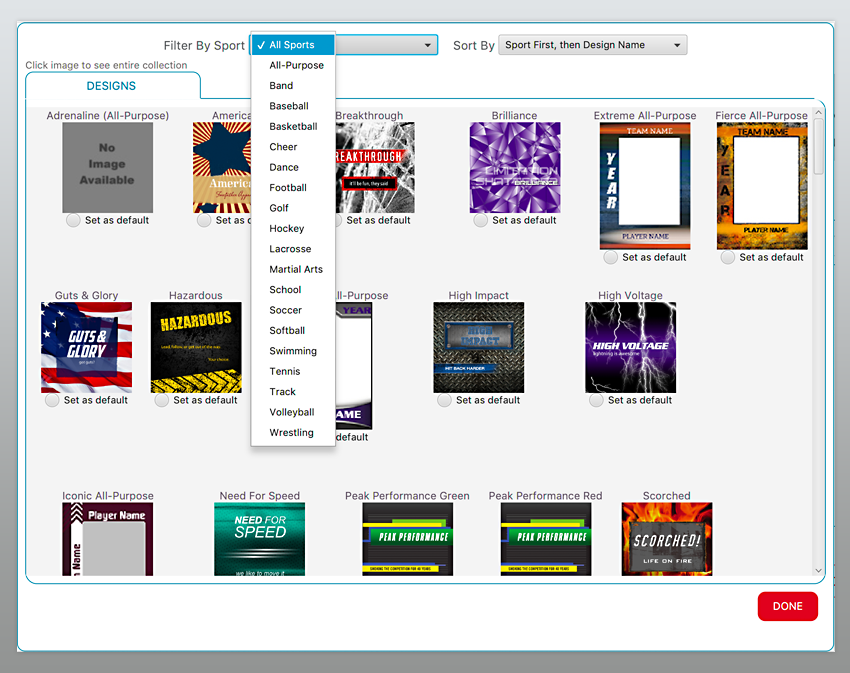This screenshot has width=850, height=673.
Task: Open the Guts & Glory flag thumbnail
Action: [87, 348]
